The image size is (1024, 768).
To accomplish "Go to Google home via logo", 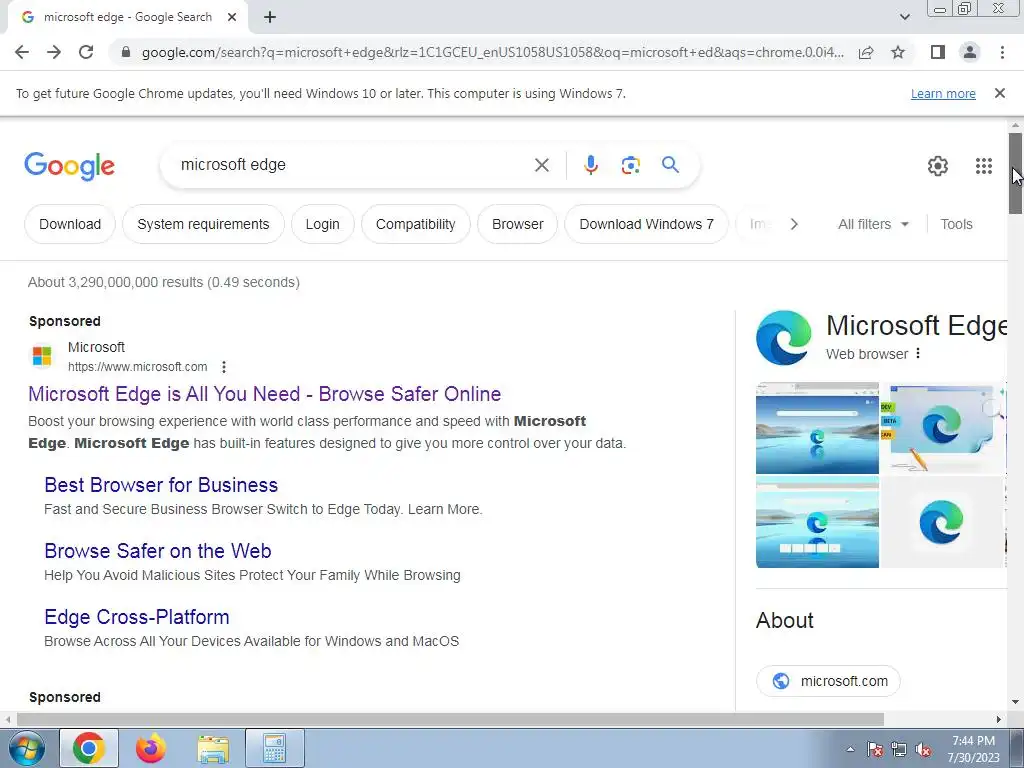I will tap(69, 166).
